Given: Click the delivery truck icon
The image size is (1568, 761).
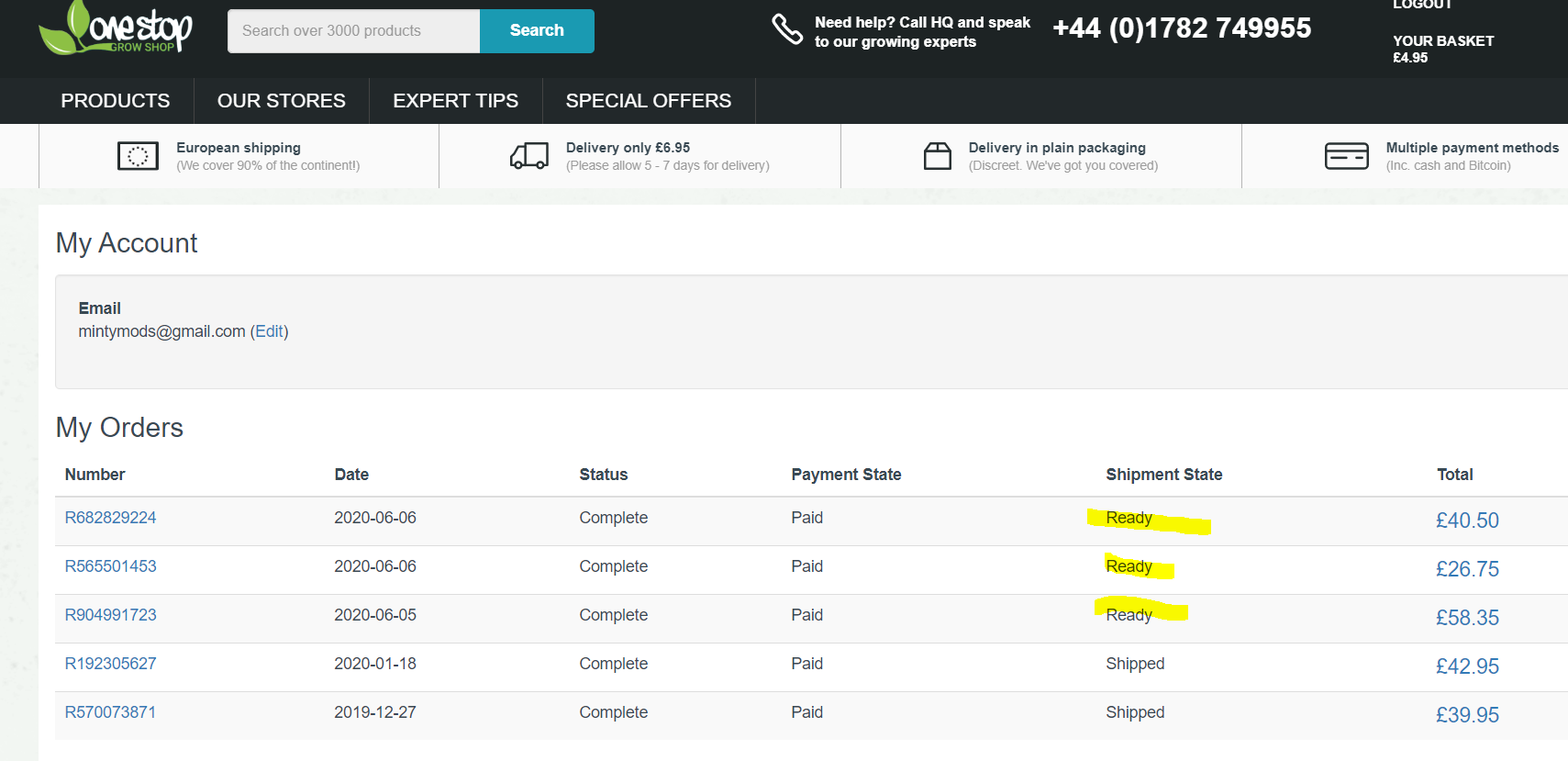Looking at the screenshot, I should click(x=529, y=156).
